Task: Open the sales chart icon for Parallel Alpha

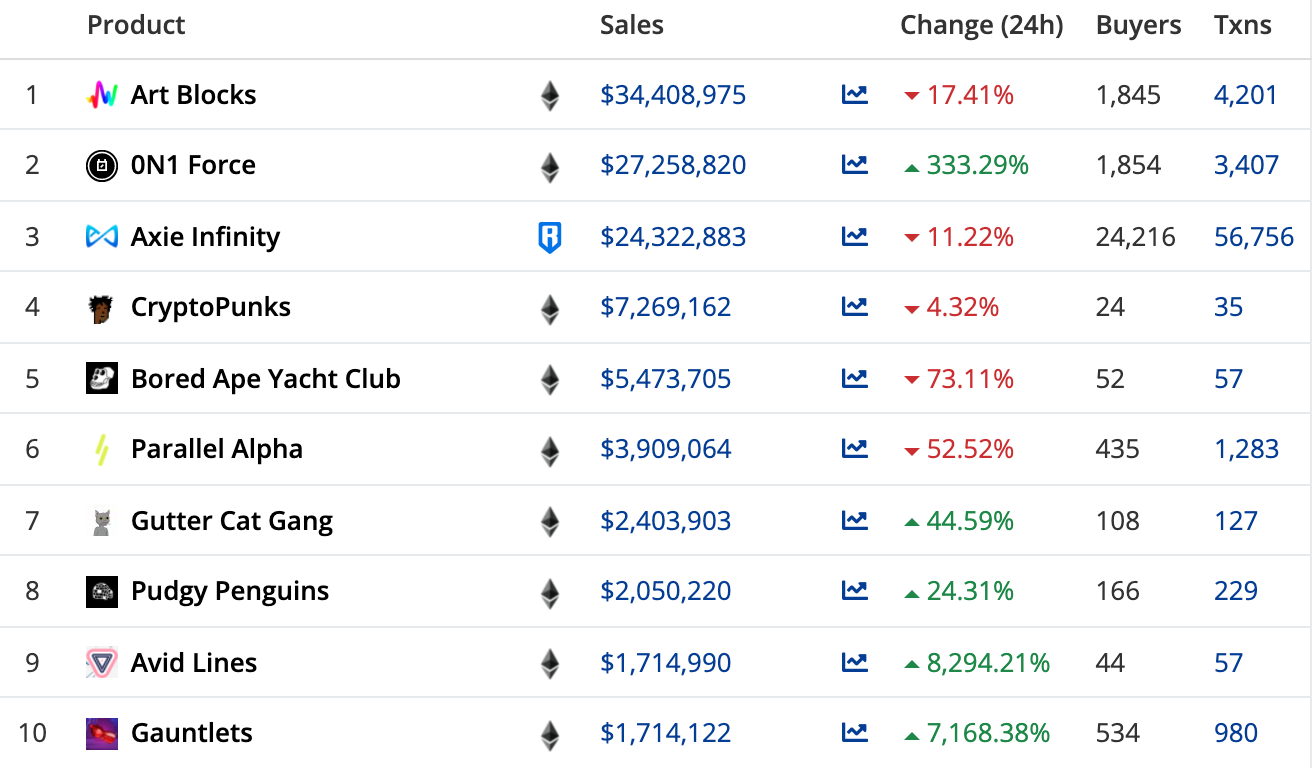Action: [x=855, y=449]
